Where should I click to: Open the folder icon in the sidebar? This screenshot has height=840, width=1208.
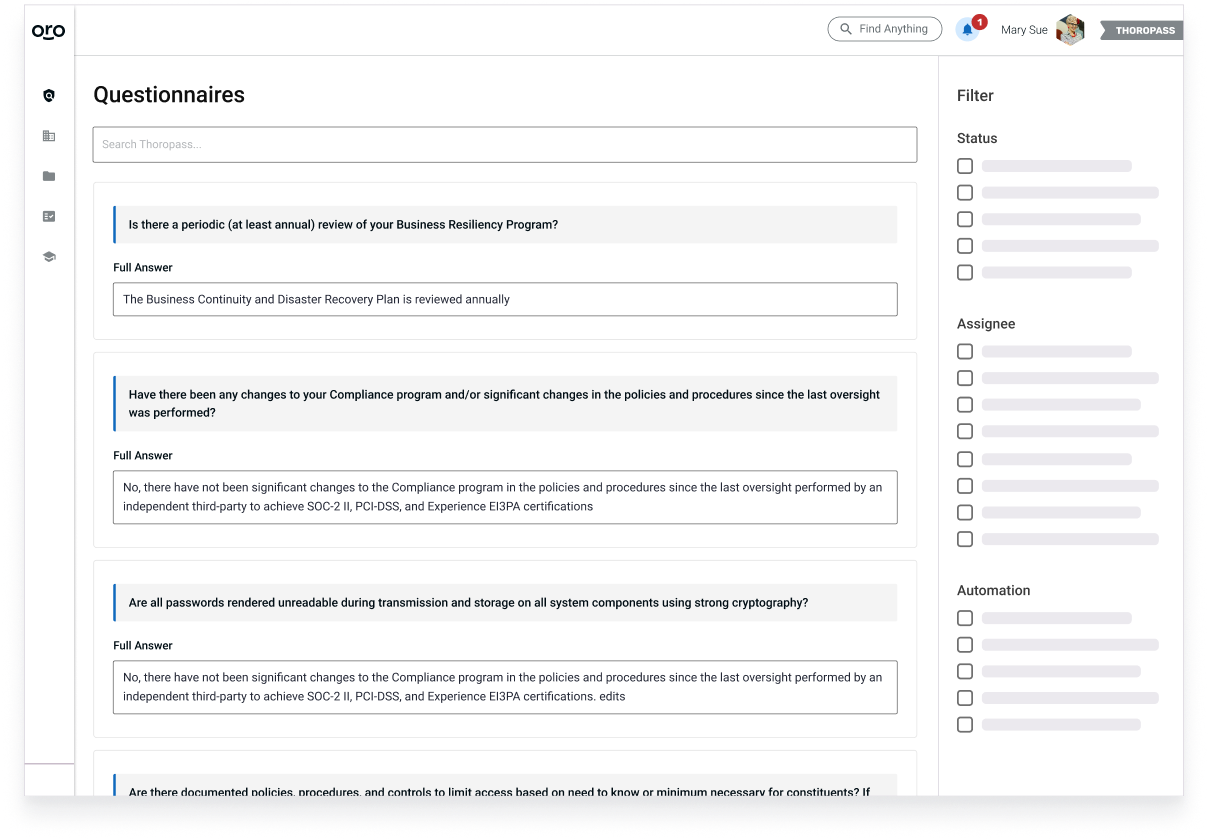(x=49, y=176)
